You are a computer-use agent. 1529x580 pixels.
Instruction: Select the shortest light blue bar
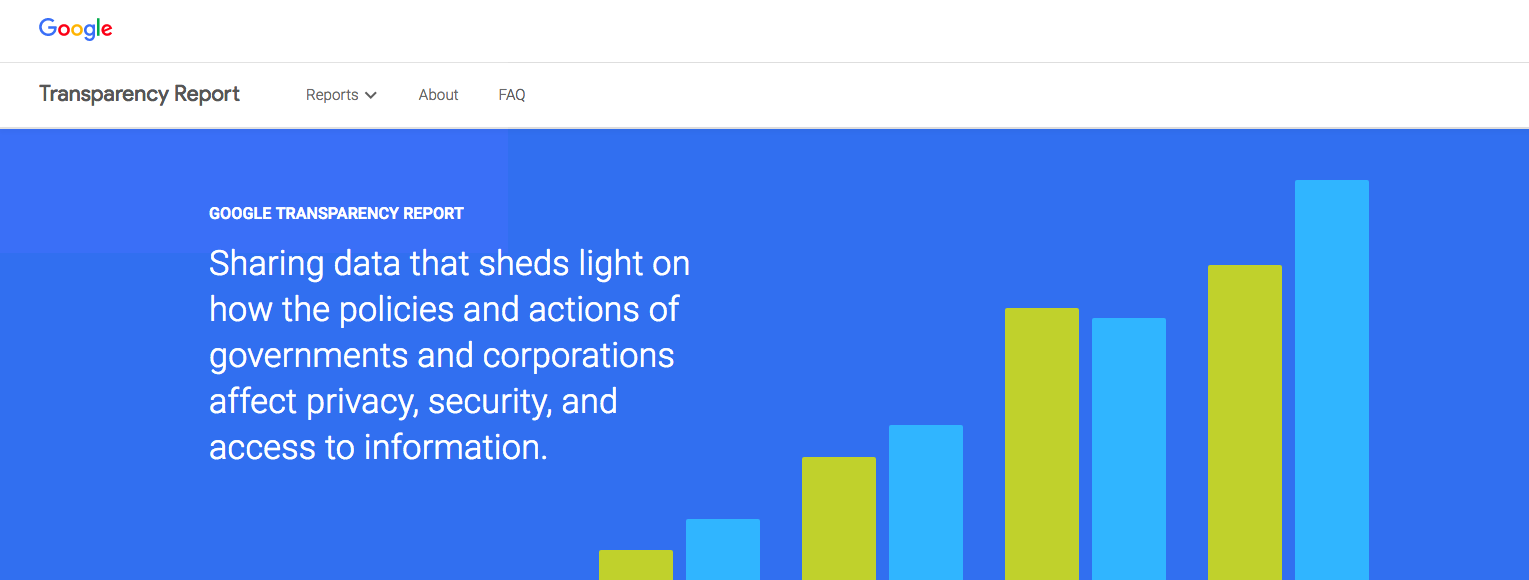[x=723, y=549]
